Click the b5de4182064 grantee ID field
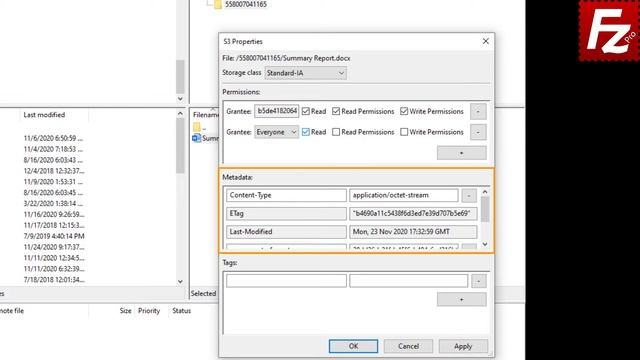This screenshot has width=640, height=360. pos(277,111)
